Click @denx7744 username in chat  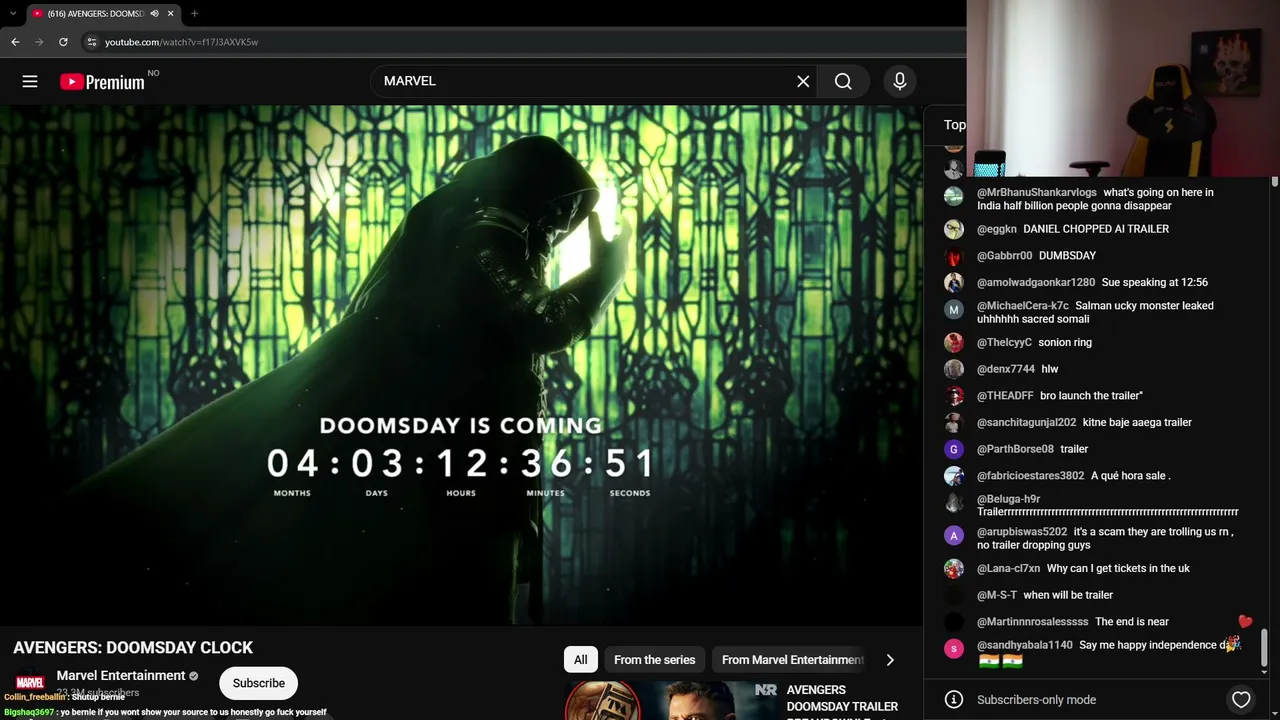click(x=1006, y=369)
